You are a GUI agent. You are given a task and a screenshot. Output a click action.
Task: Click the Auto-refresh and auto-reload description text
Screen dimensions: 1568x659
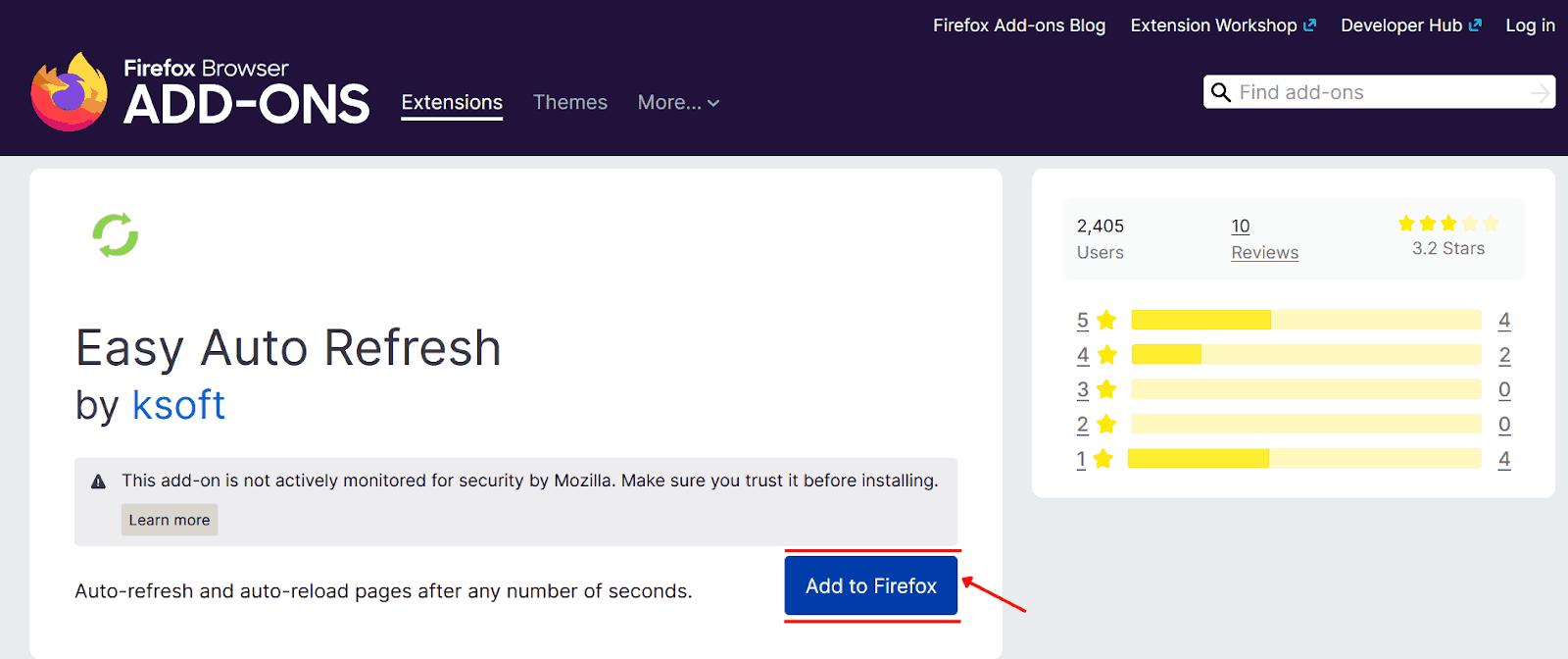pyautogui.click(x=383, y=591)
